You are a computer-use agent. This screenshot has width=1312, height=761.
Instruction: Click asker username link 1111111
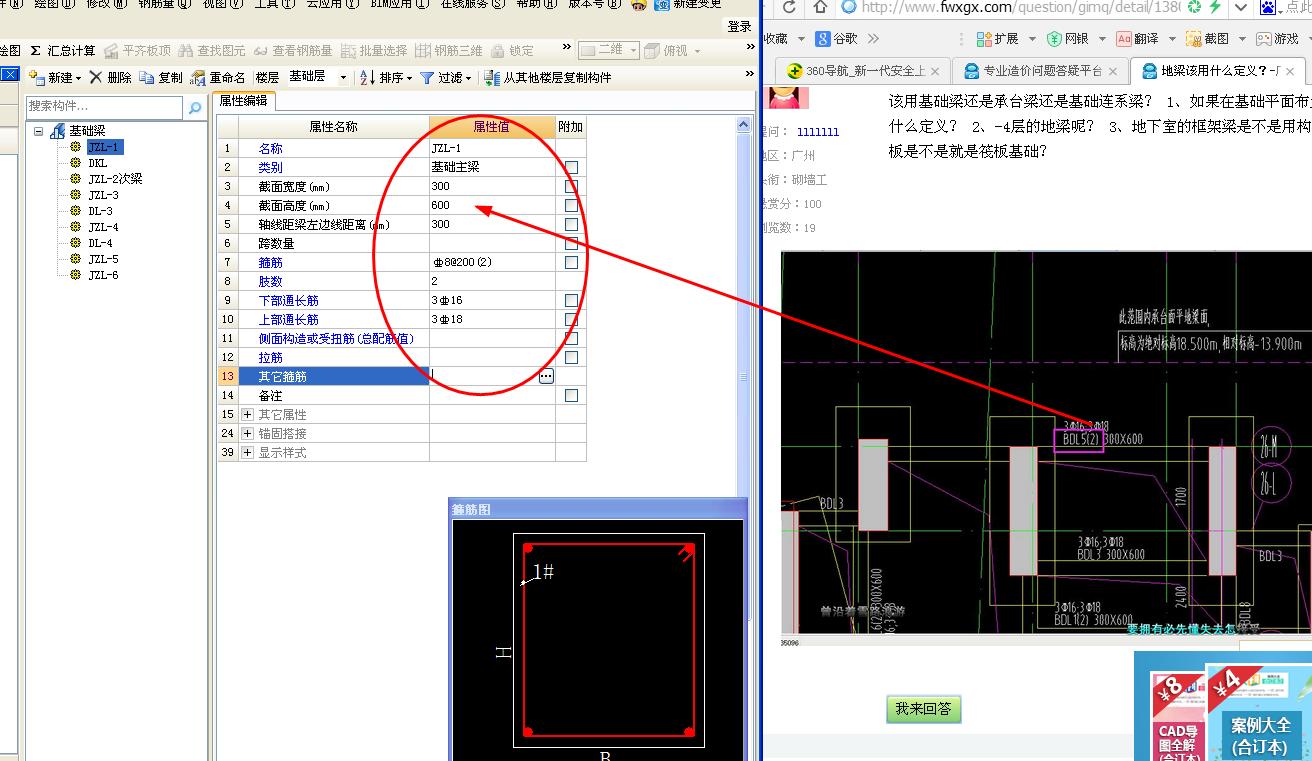(x=818, y=132)
